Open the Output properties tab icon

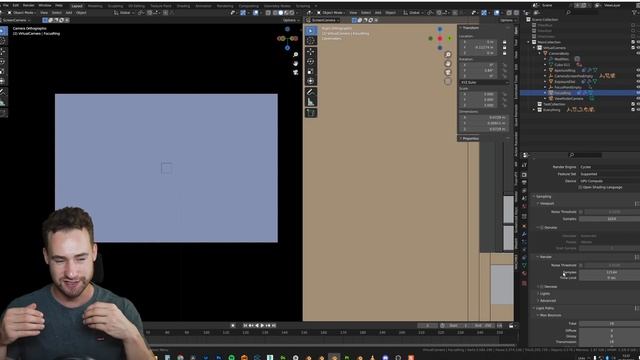524,182
